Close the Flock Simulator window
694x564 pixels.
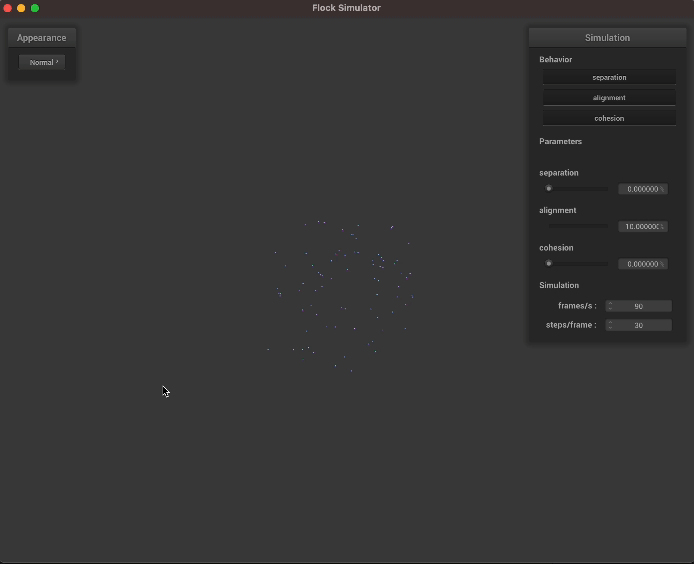(x=8, y=8)
